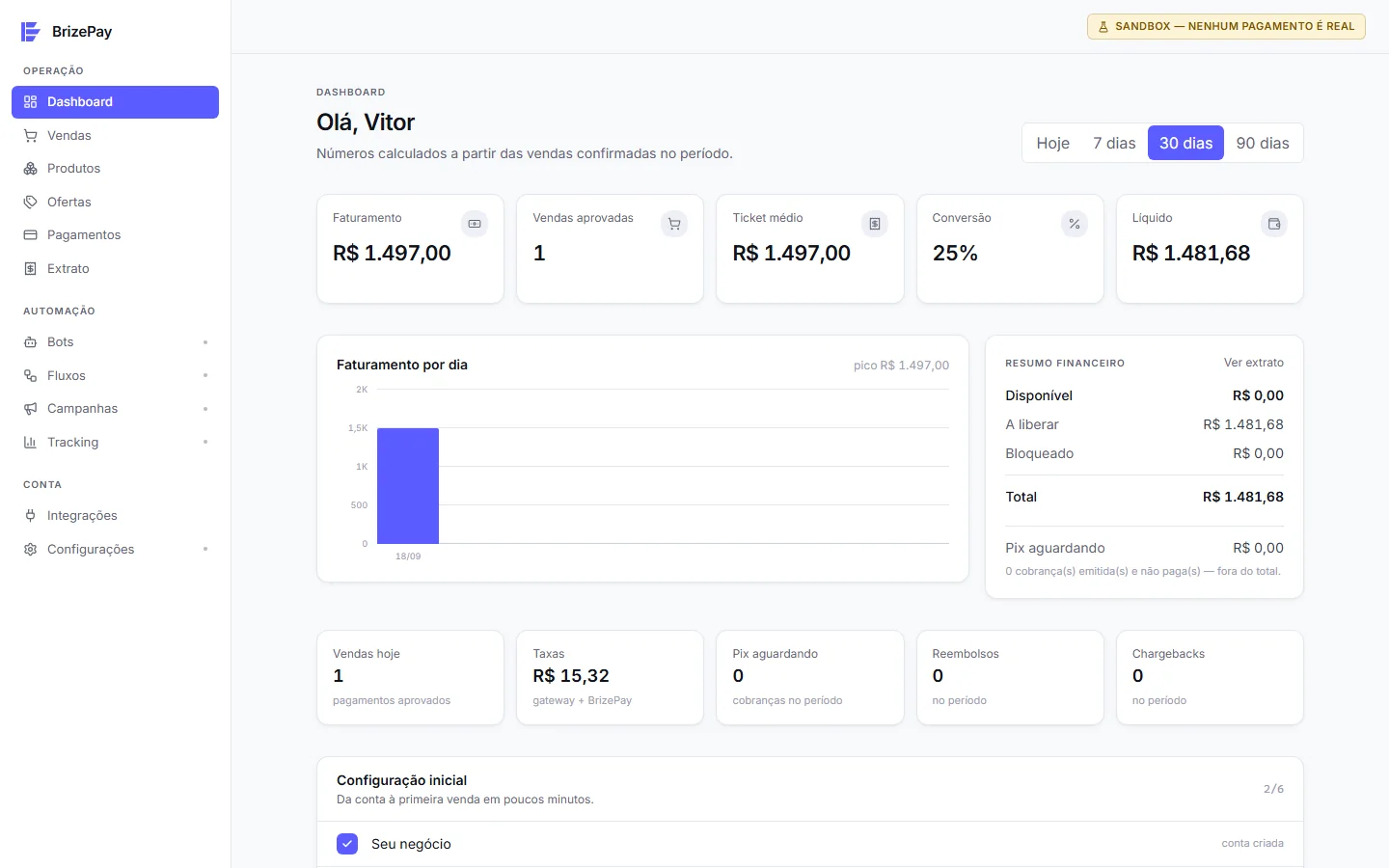Click the Campanhas megaphone icon in sidebar

(x=30, y=409)
